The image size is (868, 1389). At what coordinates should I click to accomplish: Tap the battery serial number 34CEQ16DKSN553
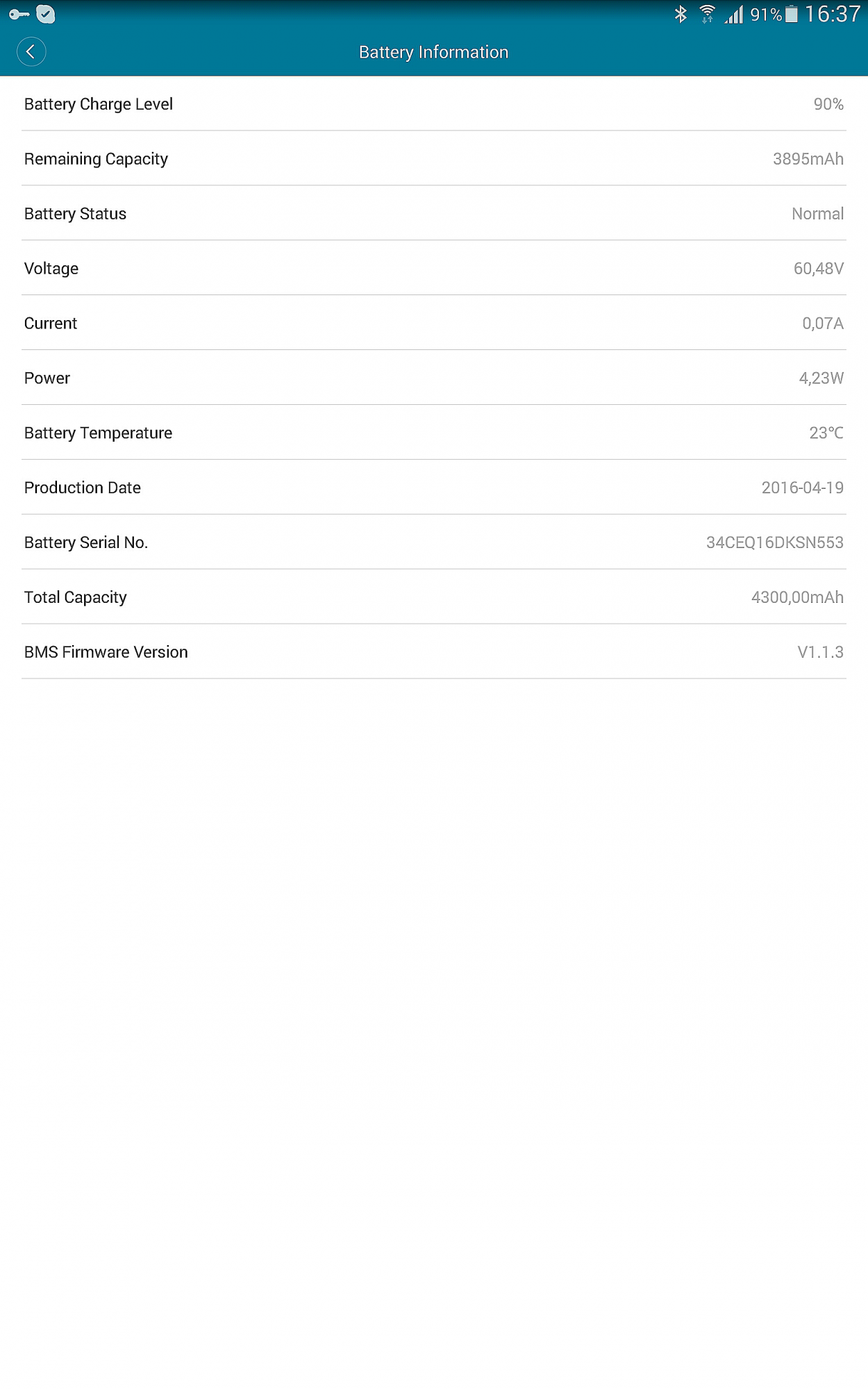774,543
